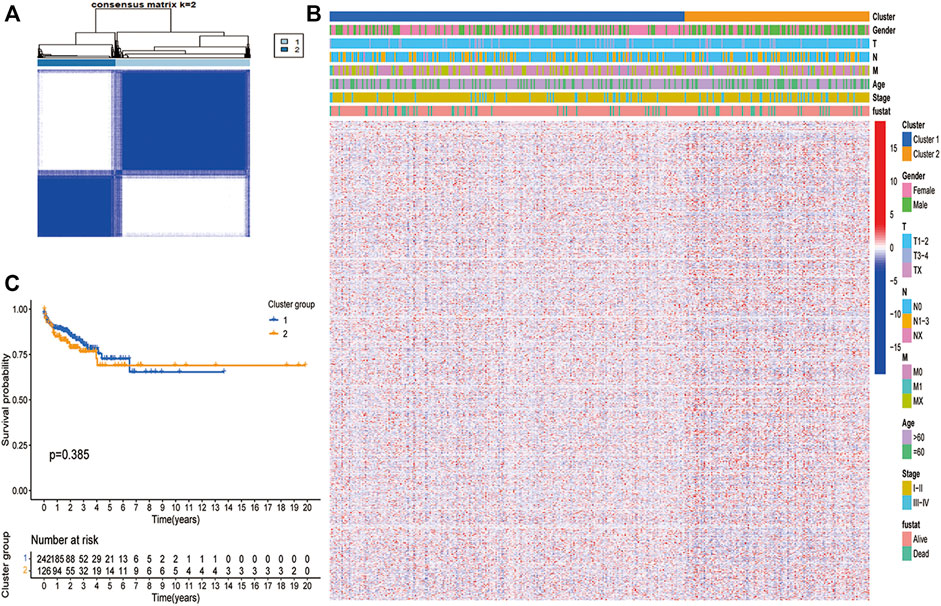Pick the NX legend color swatch
The height and width of the screenshot is (606, 941).
pyautogui.click(x=906, y=336)
